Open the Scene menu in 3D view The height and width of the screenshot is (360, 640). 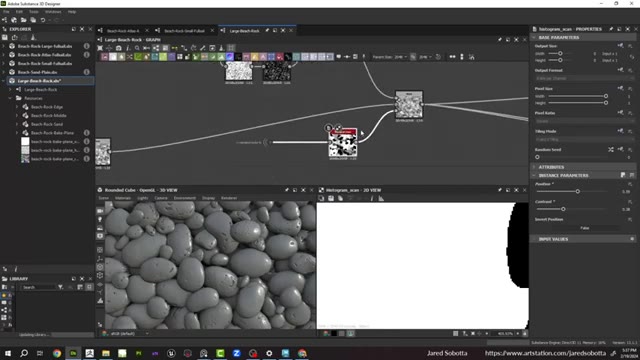coord(104,198)
